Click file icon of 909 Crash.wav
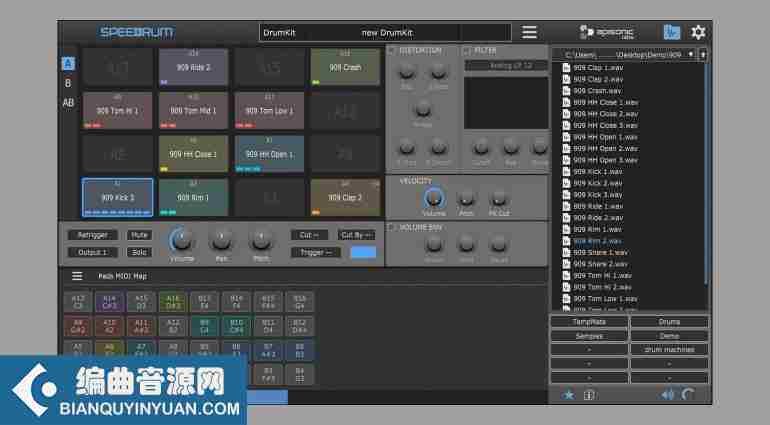This screenshot has width=770, height=425. (566, 90)
